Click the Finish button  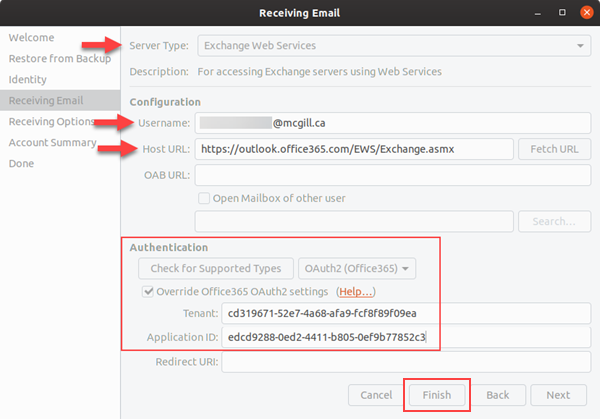[x=437, y=395]
